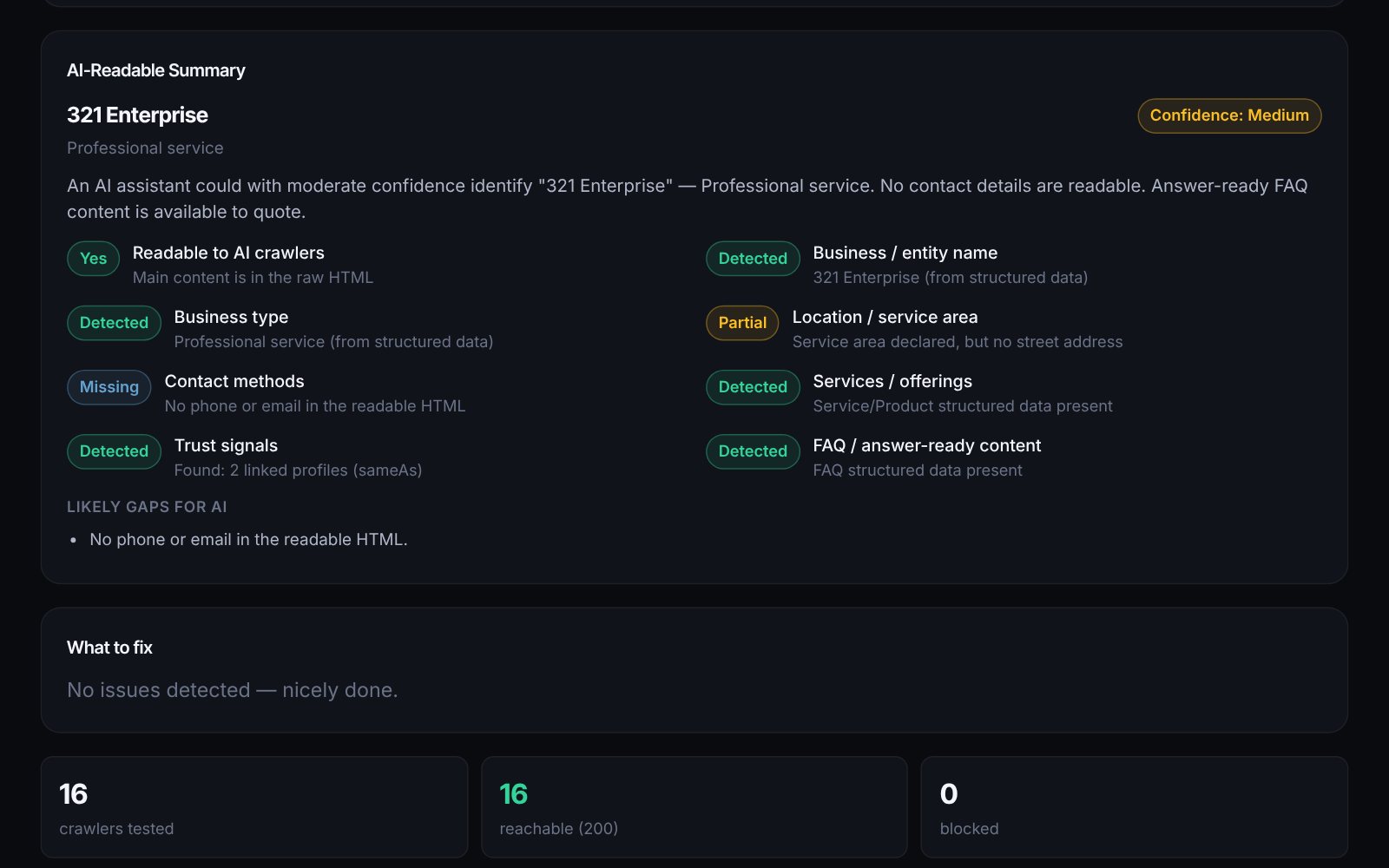The width and height of the screenshot is (1389, 868).
Task: Click the Contact methods label
Action: [x=234, y=381]
